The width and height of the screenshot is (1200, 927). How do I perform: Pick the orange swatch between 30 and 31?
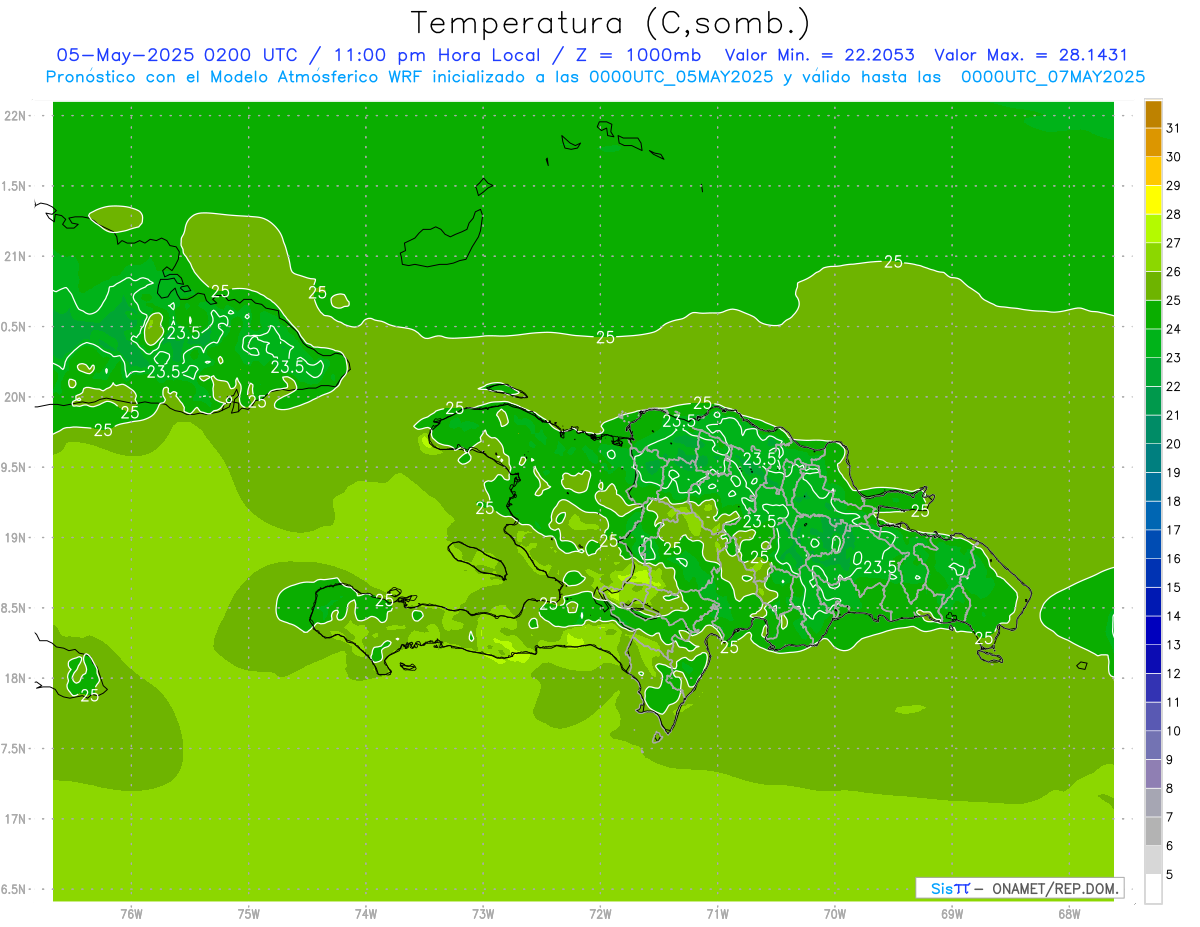pos(1153,143)
